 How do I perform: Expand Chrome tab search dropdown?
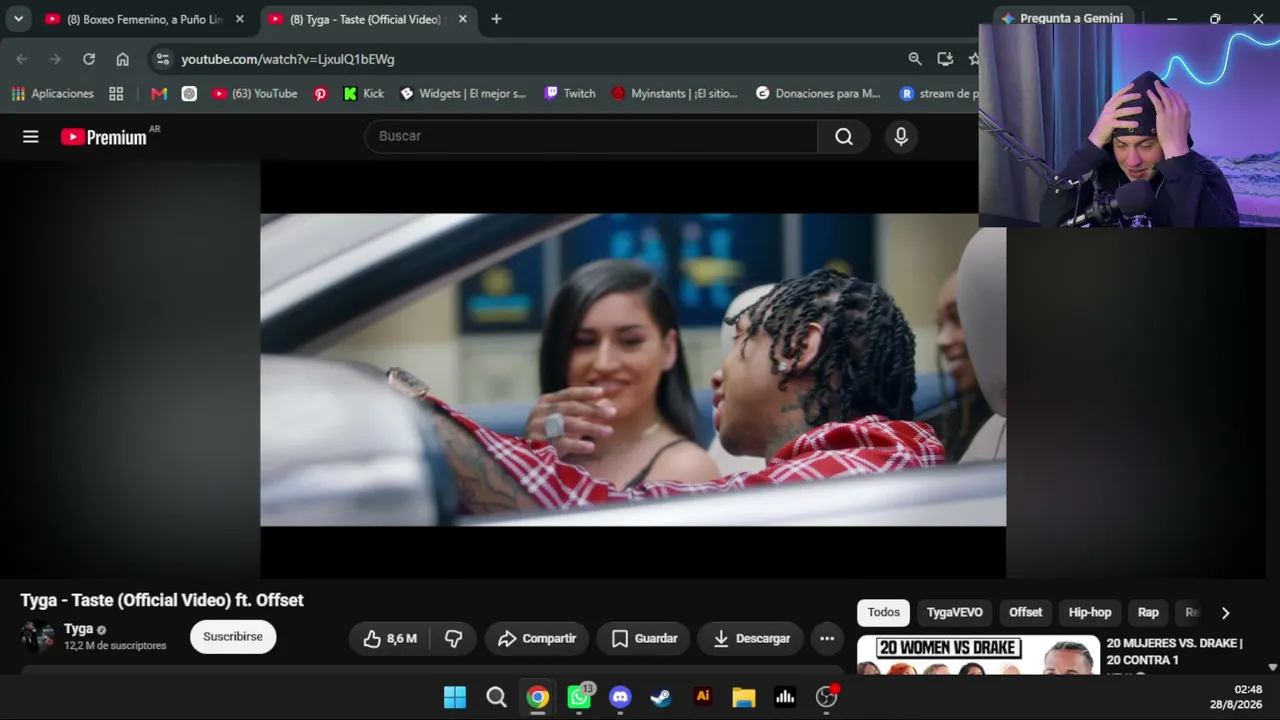tap(18, 19)
